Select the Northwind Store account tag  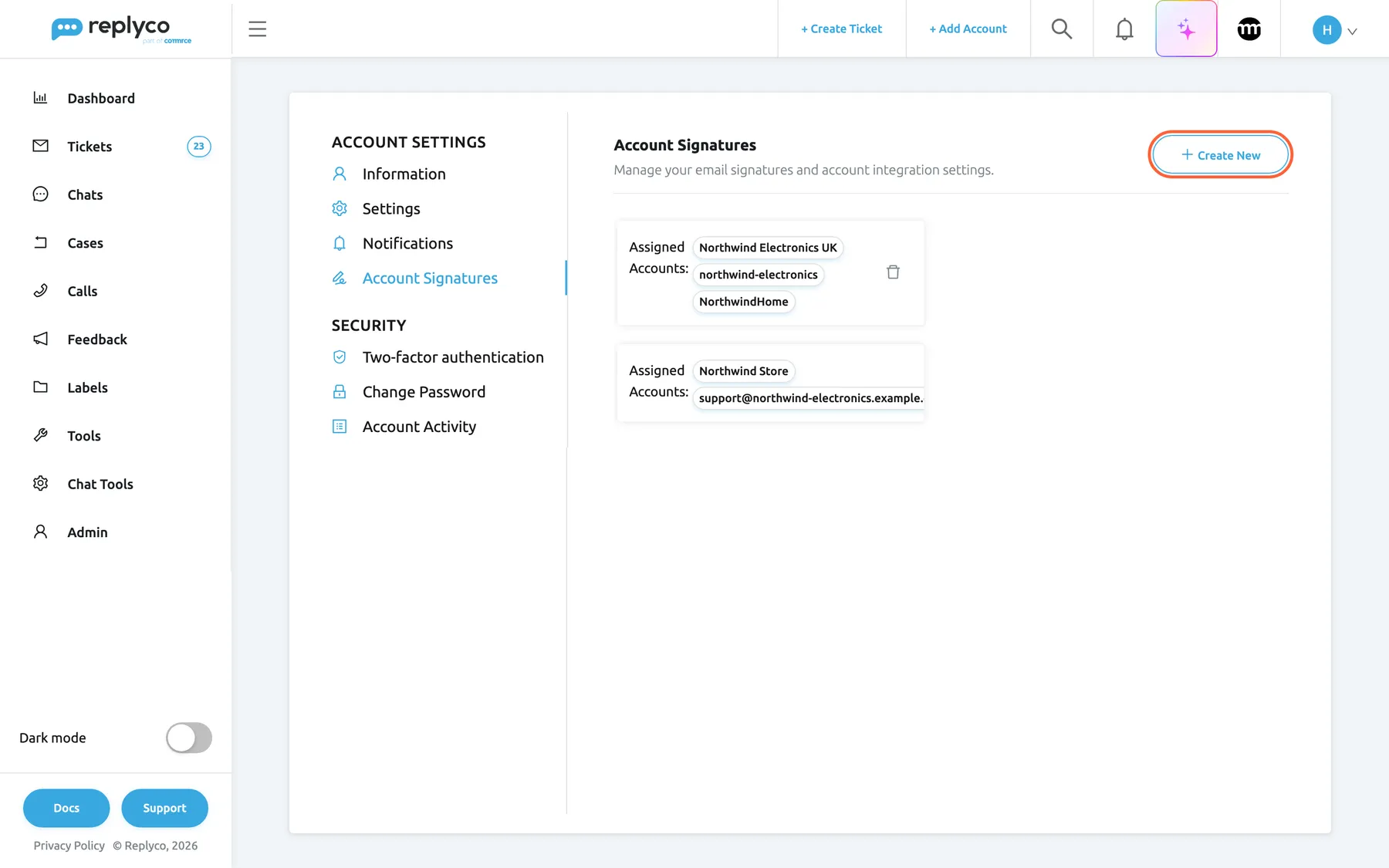pyautogui.click(x=743, y=371)
